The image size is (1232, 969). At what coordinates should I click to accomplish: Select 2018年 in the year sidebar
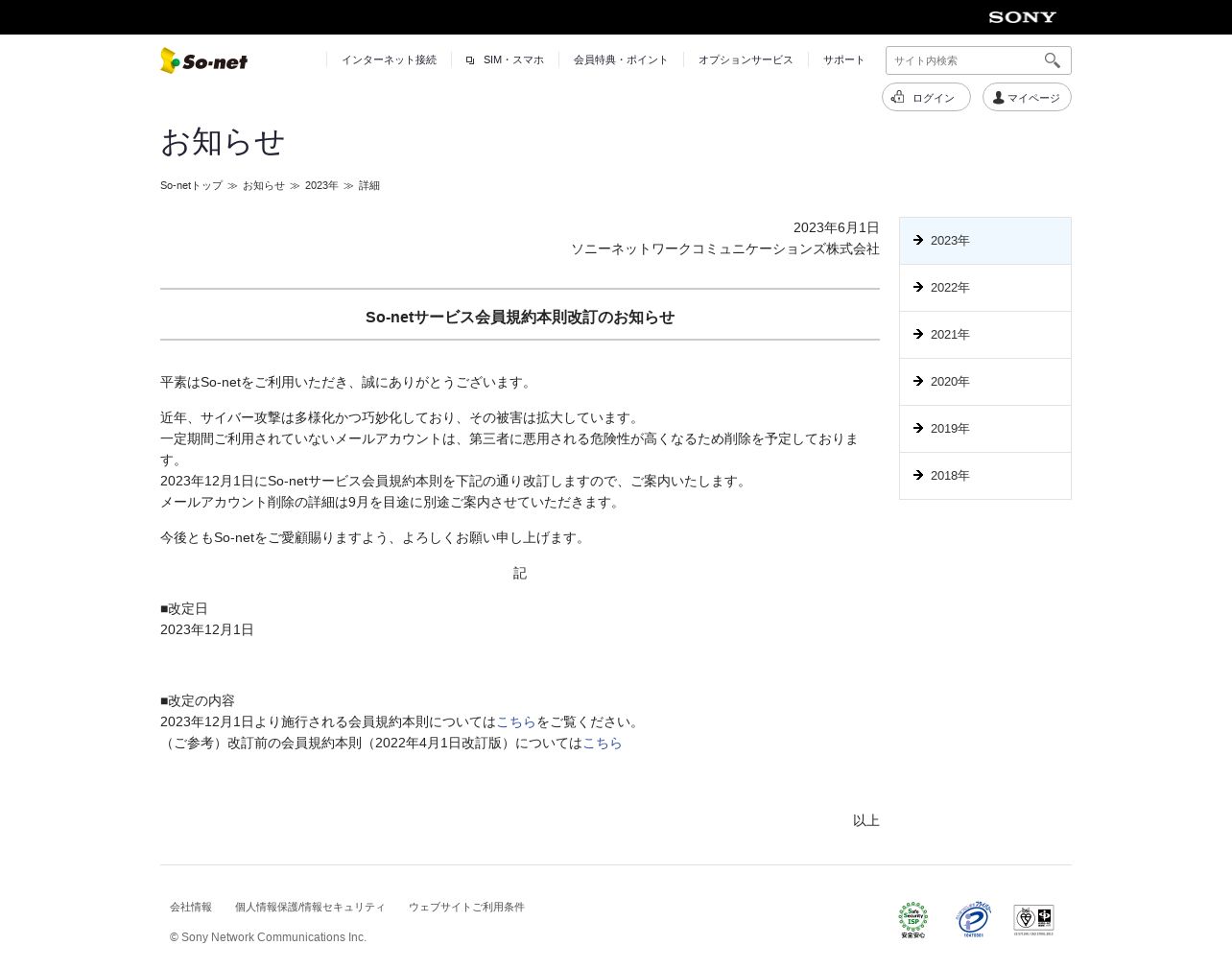point(985,476)
